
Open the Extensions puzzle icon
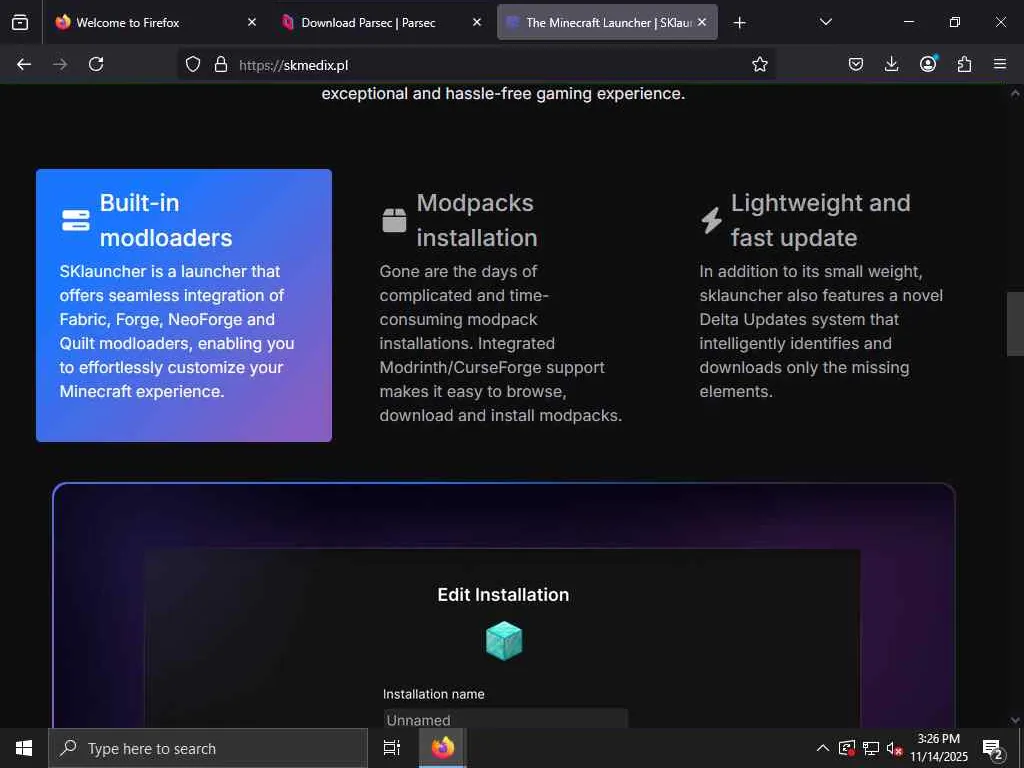(964, 64)
